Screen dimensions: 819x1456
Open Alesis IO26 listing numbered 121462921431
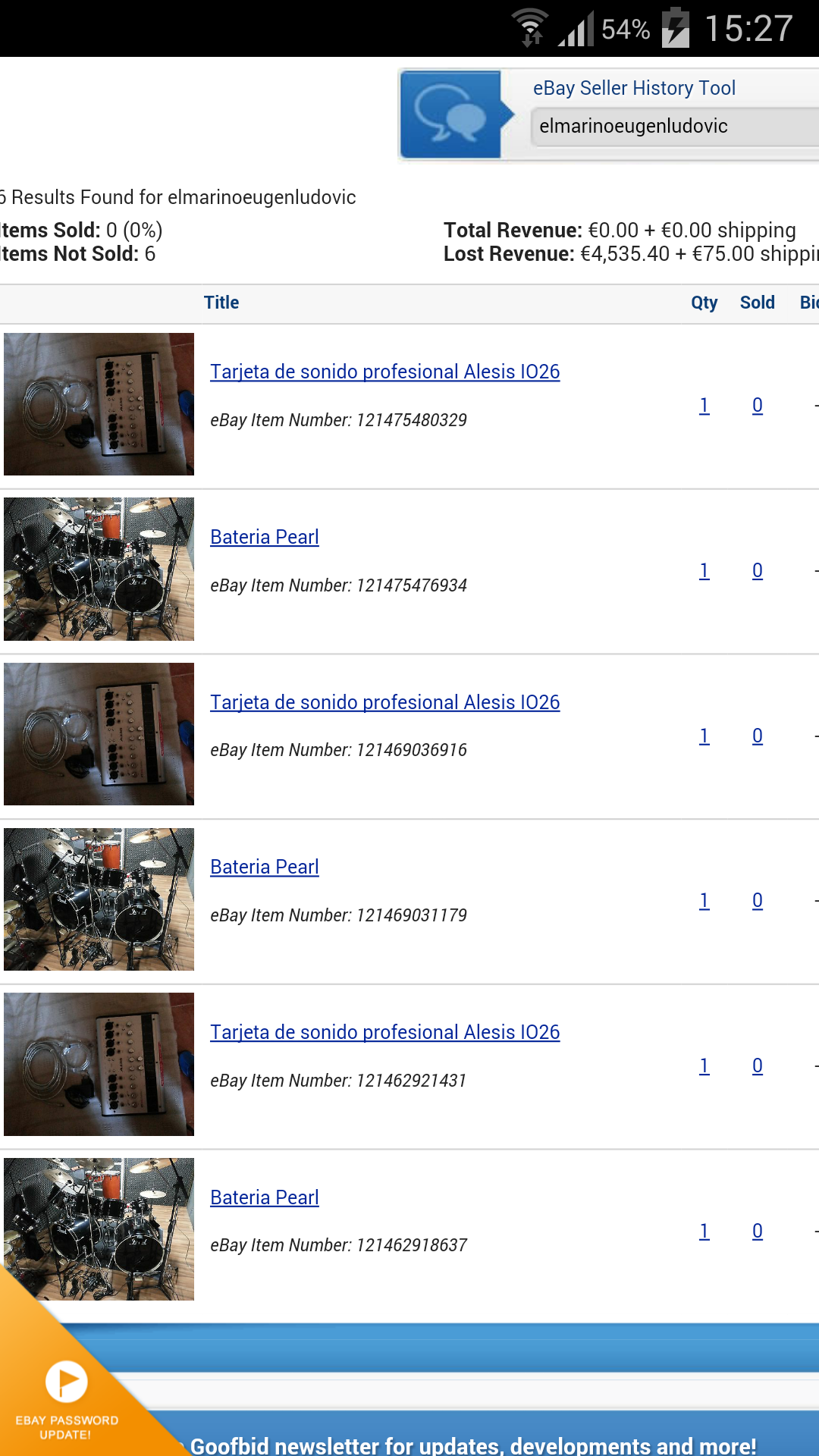(385, 1032)
